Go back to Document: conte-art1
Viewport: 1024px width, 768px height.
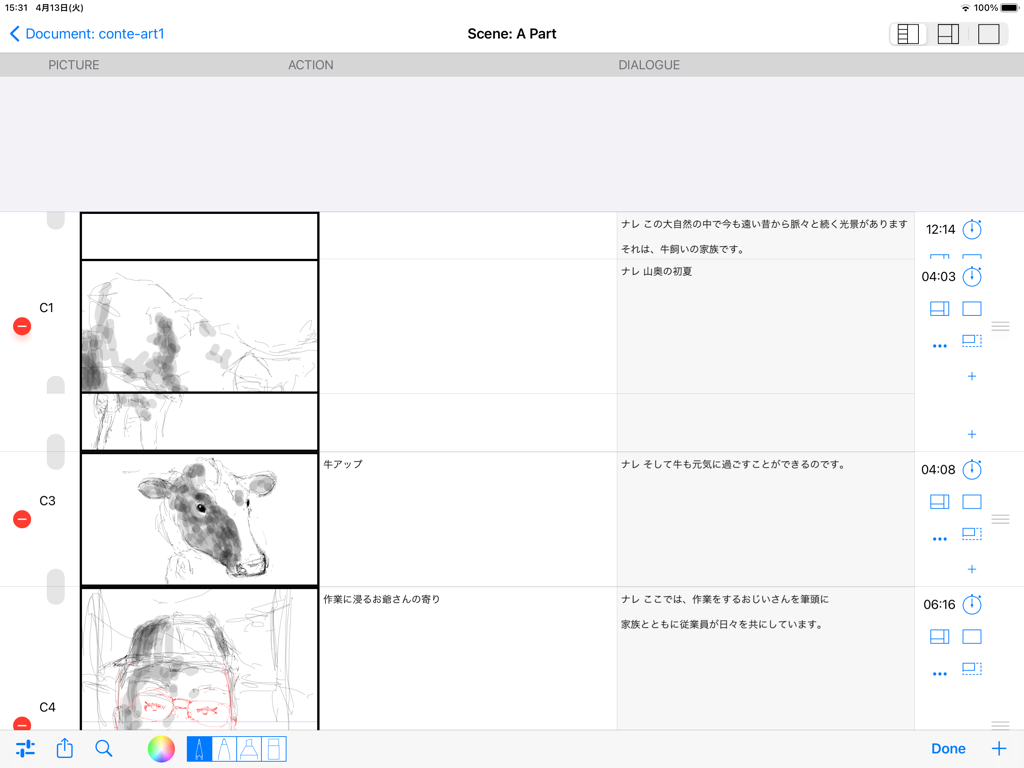point(87,33)
